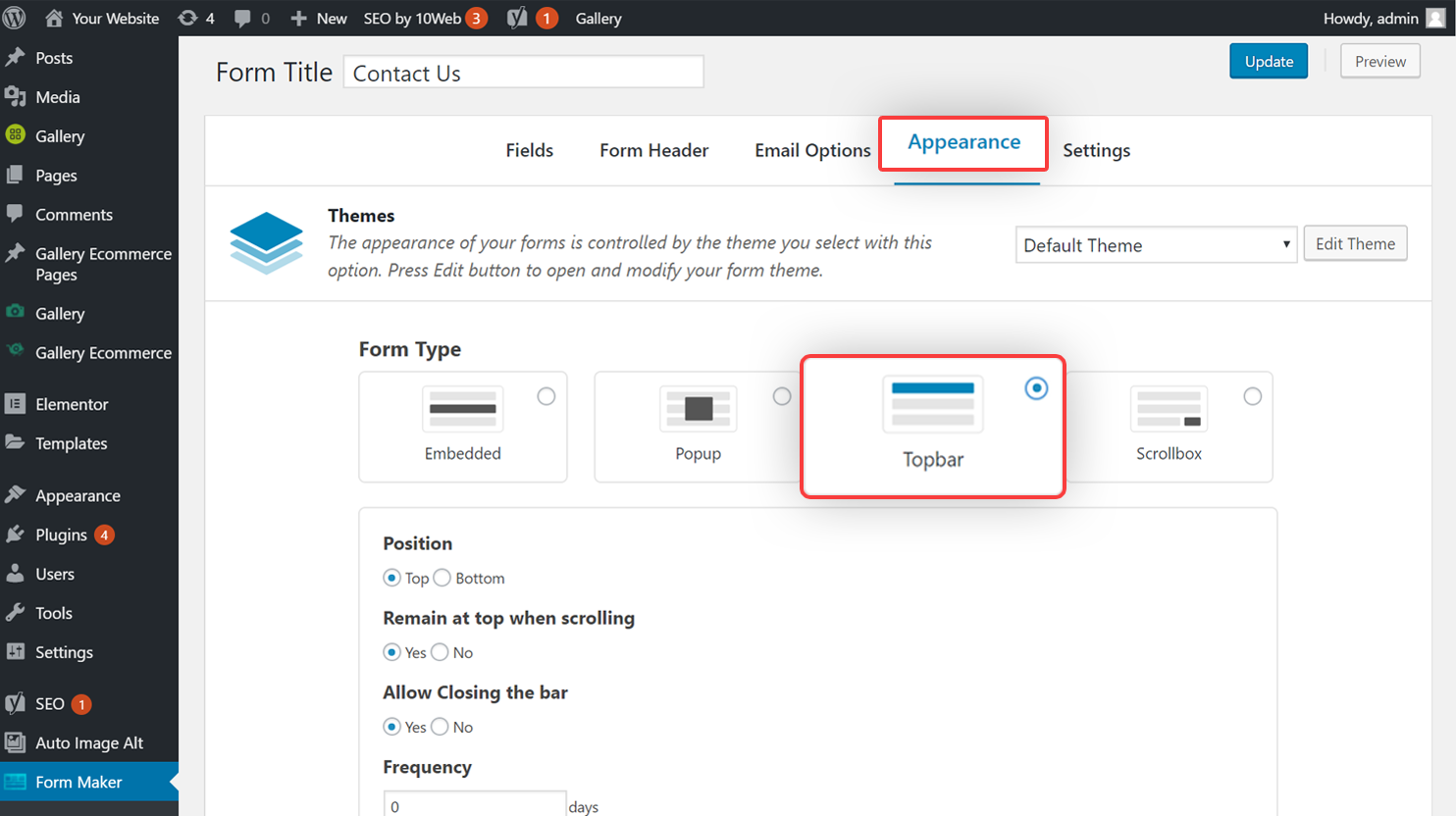Click the Gallery Ecommerce Pages pin icon
This screenshot has width=1456, height=816.
coord(15,253)
